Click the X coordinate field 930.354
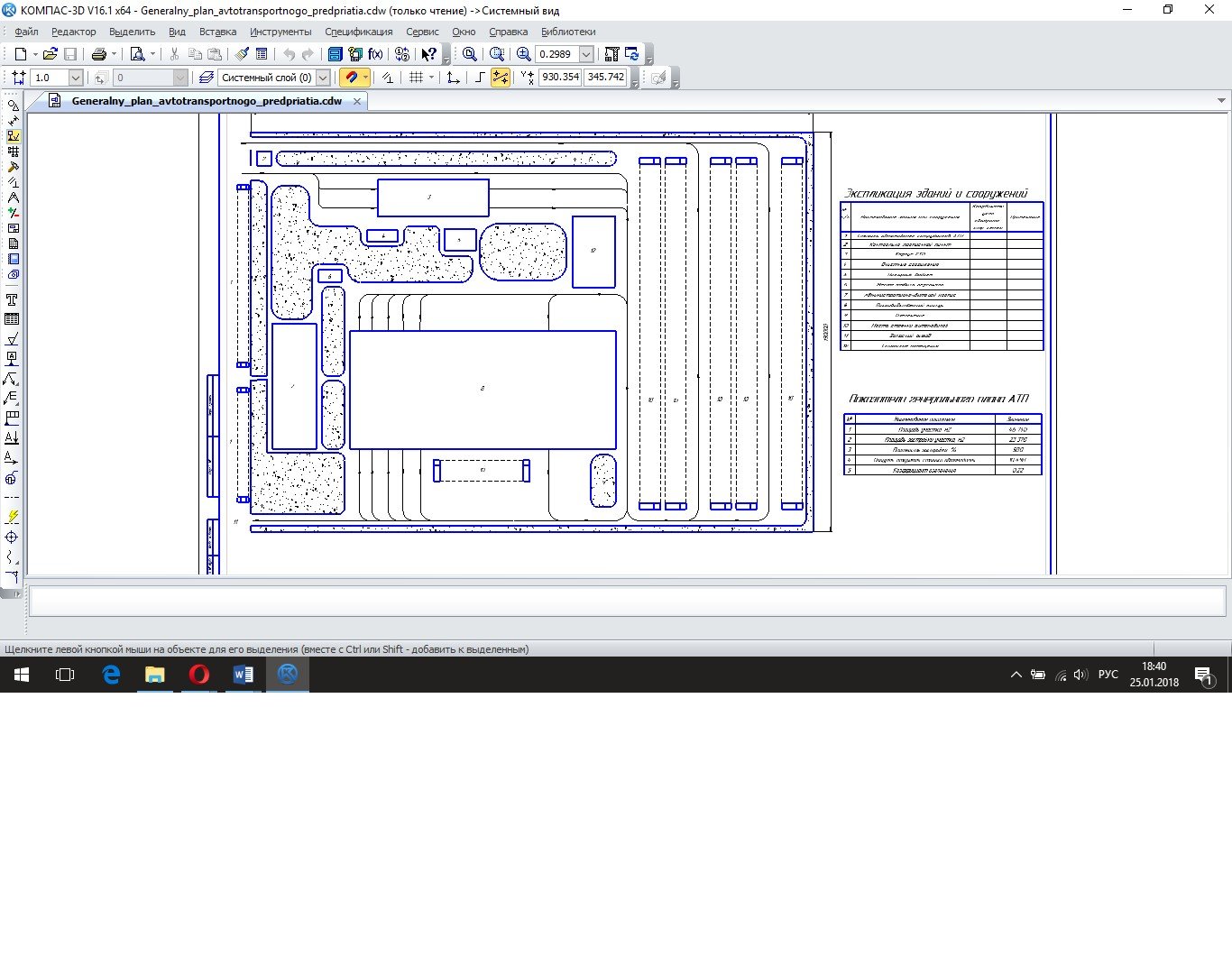 pos(560,78)
